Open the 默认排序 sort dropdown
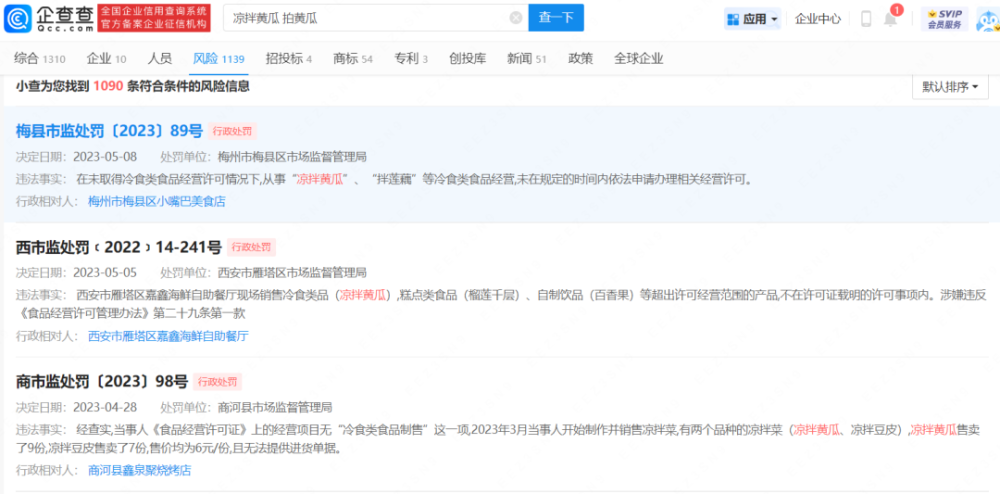Screen dimensions: 1000x494 point(950,87)
